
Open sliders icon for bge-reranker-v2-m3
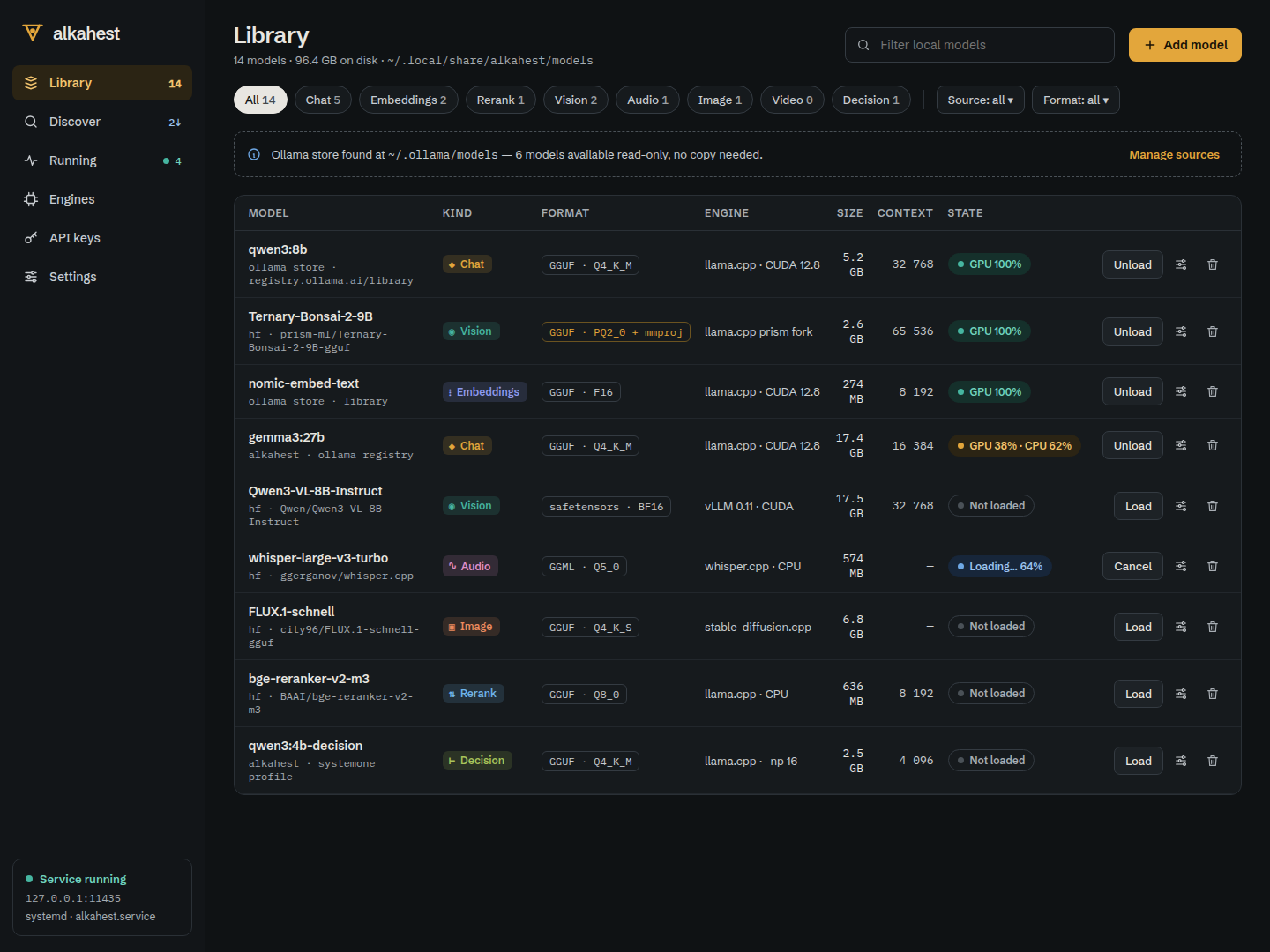pos(1181,694)
